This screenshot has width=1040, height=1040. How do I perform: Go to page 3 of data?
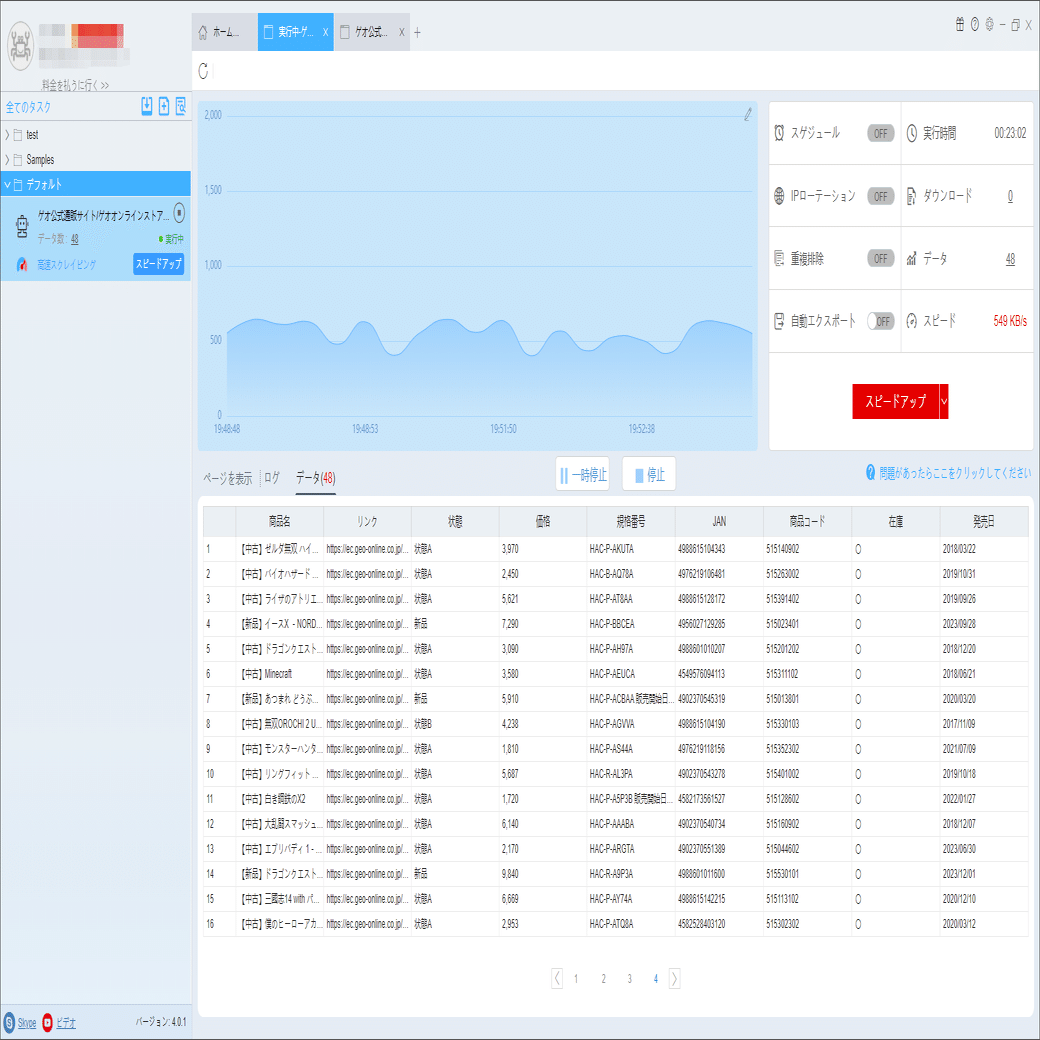(x=629, y=978)
